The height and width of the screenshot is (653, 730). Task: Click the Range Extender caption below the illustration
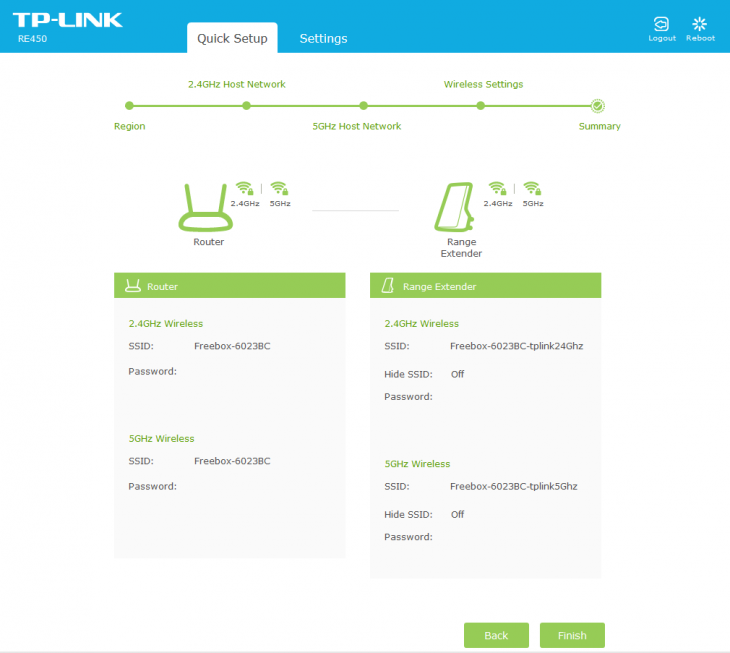coord(461,248)
